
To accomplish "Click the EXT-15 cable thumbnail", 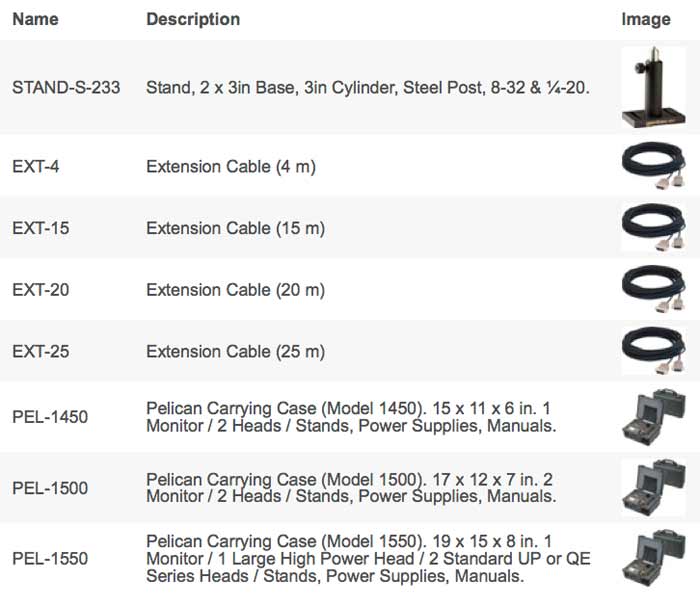I will coord(654,227).
